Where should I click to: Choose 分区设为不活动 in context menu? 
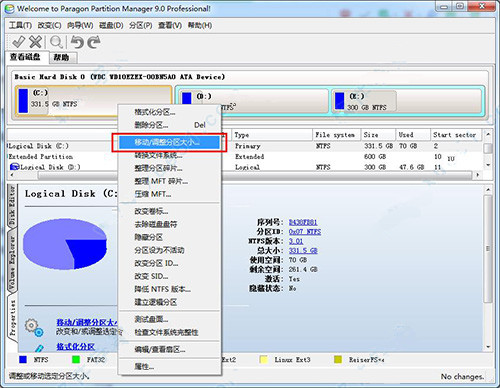point(170,250)
